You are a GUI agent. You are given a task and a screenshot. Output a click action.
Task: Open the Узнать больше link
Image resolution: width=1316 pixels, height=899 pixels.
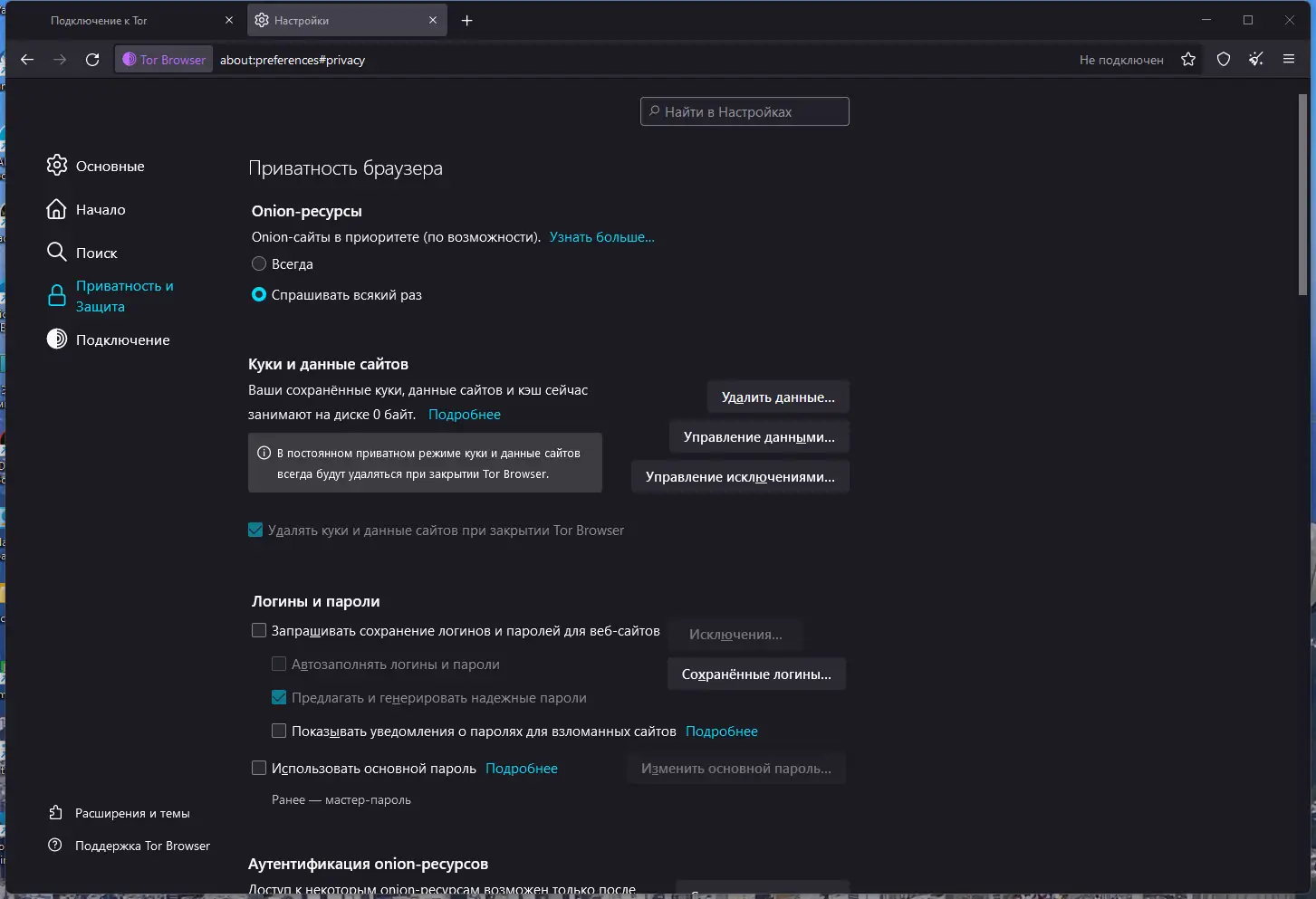pyautogui.click(x=601, y=236)
